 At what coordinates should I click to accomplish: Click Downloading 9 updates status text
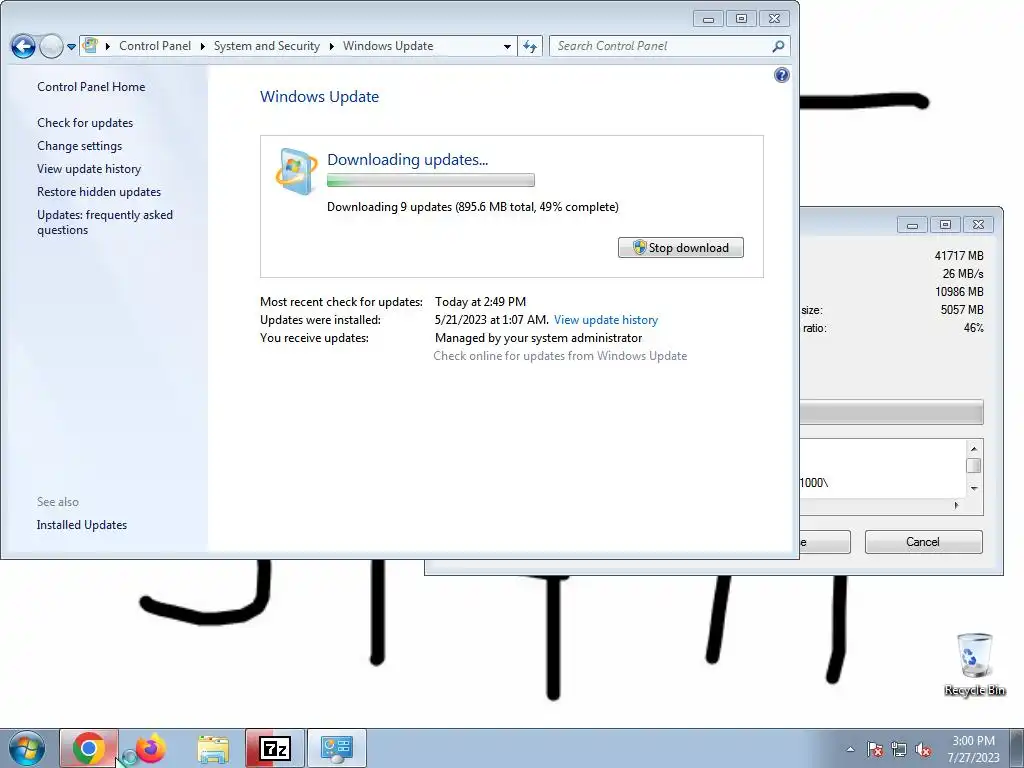(x=473, y=207)
